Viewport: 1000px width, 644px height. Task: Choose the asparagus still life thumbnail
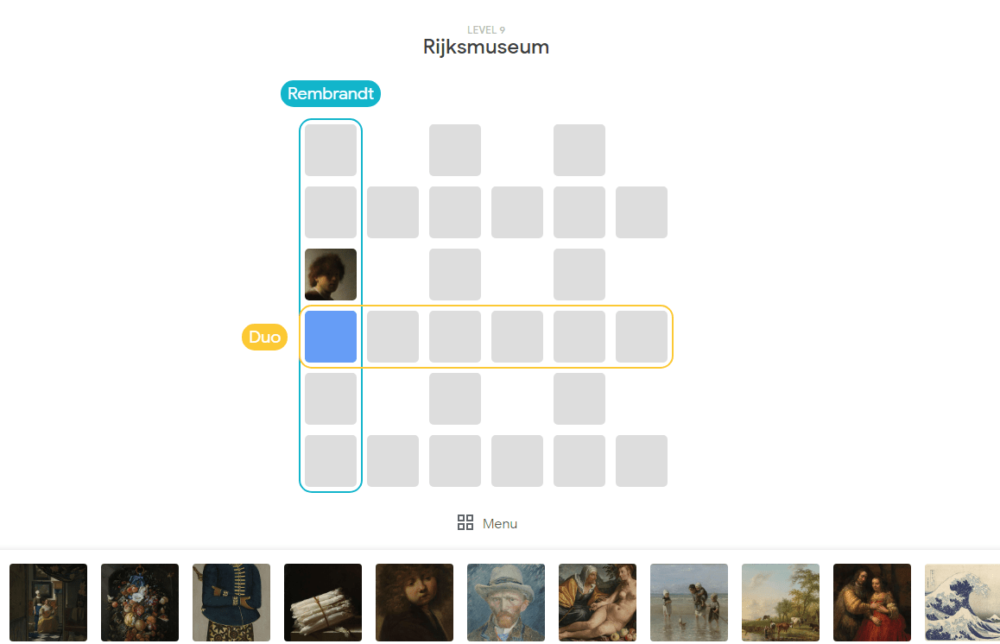click(323, 602)
